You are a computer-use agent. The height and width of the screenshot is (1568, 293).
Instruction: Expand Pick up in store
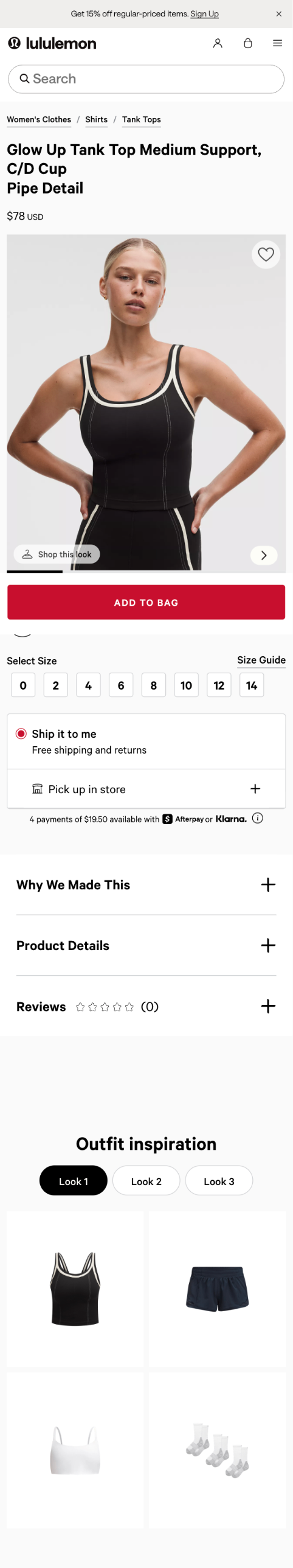pyautogui.click(x=146, y=789)
